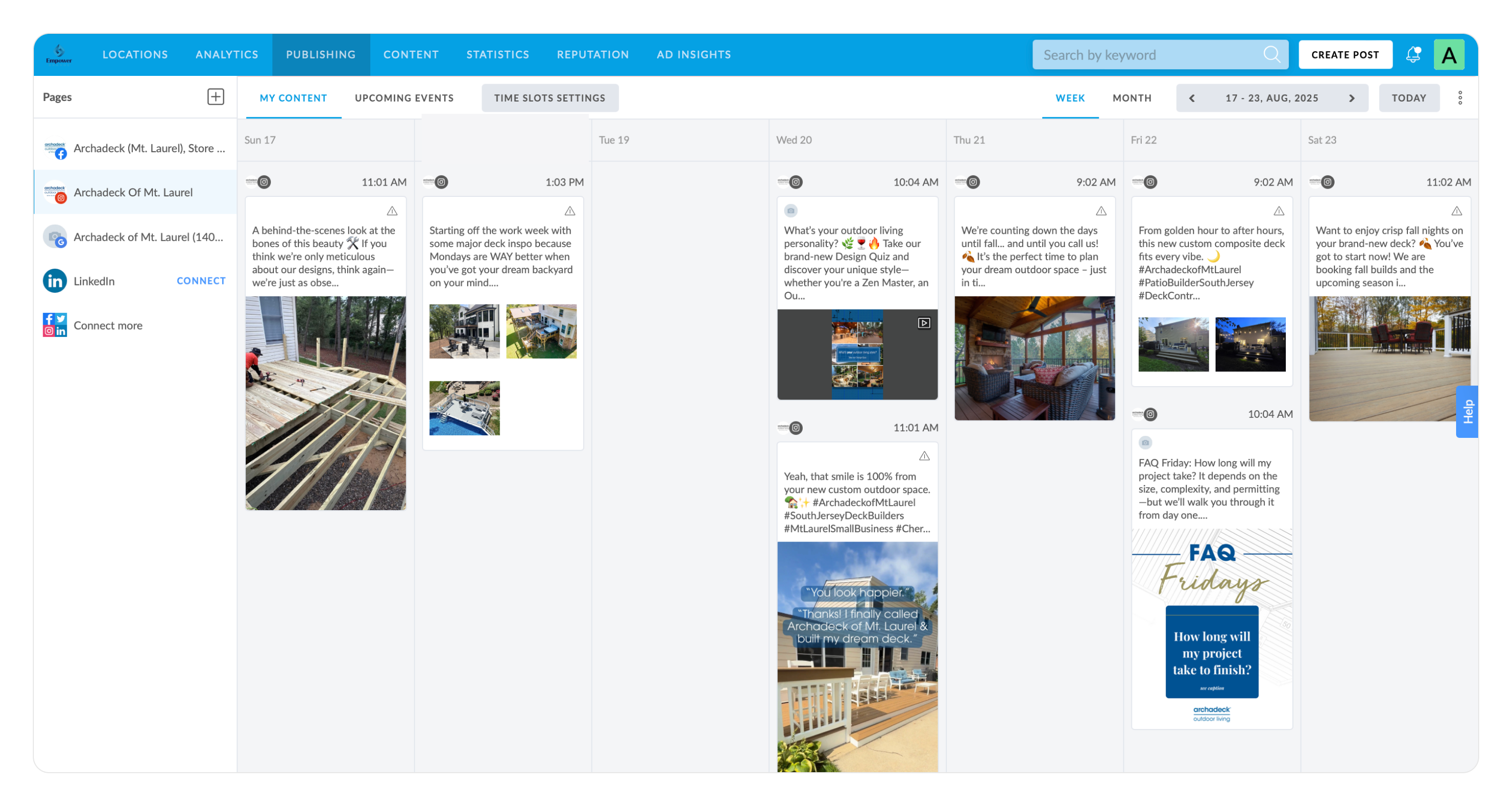Open Time Slots Settings
Image resolution: width=1512 pixels, height=806 pixels.
549,98
